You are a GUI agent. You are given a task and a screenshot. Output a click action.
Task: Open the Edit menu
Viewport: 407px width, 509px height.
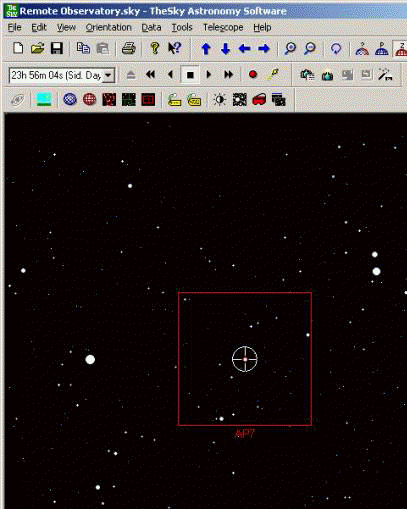pos(39,27)
